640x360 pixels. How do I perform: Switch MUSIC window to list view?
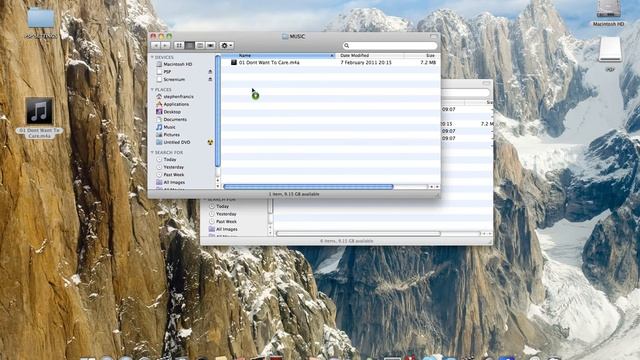coord(189,45)
